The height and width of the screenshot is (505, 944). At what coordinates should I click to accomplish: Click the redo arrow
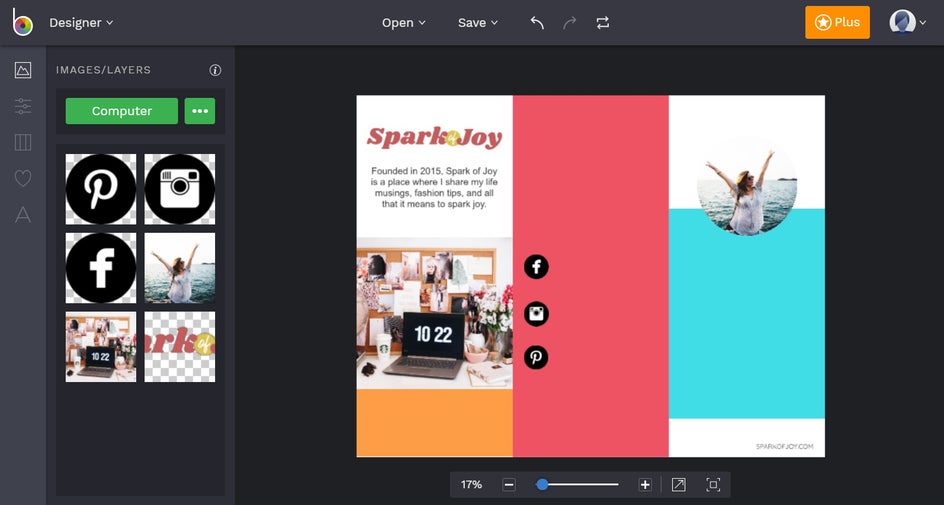[570, 23]
